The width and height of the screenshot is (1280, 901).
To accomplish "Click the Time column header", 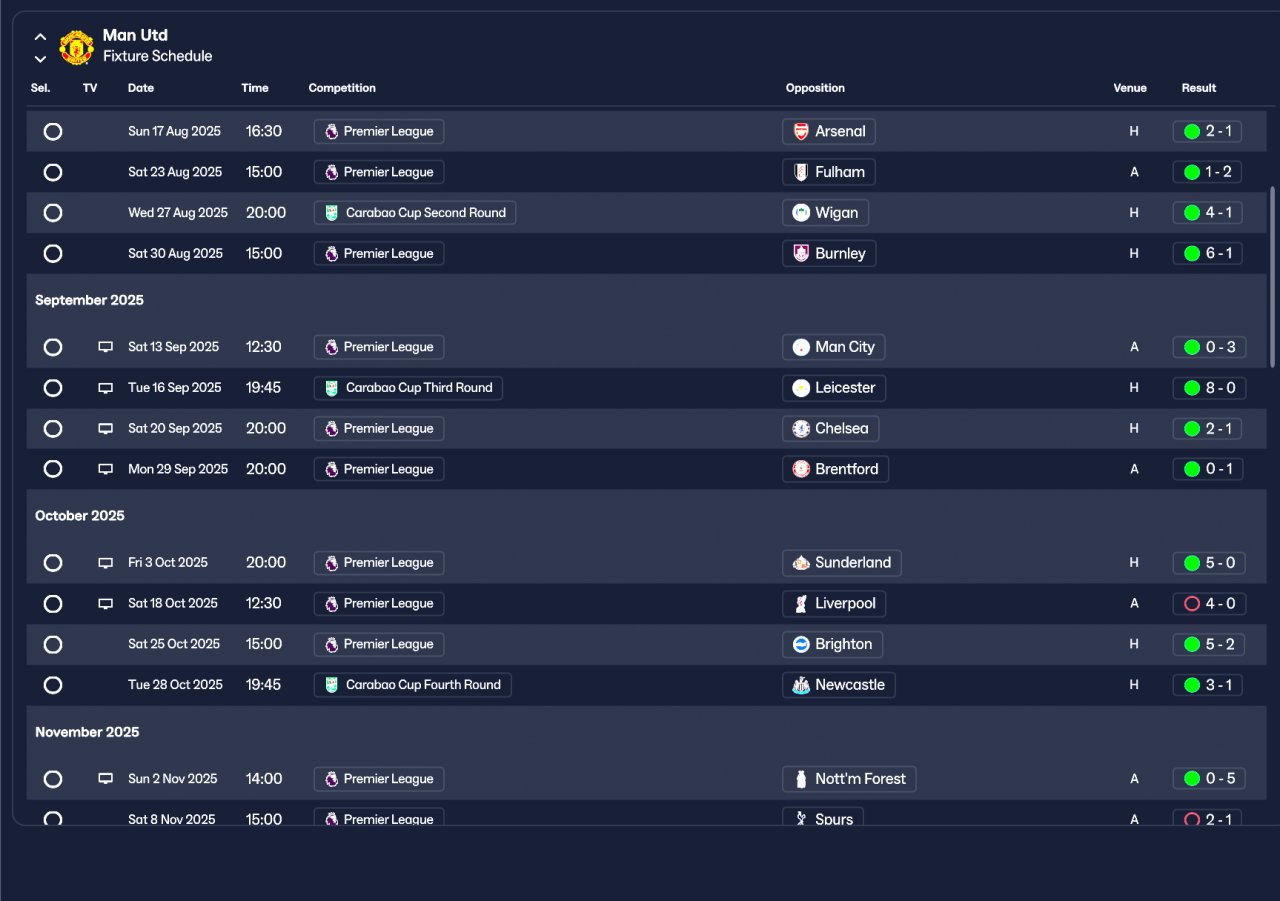I will [x=255, y=88].
